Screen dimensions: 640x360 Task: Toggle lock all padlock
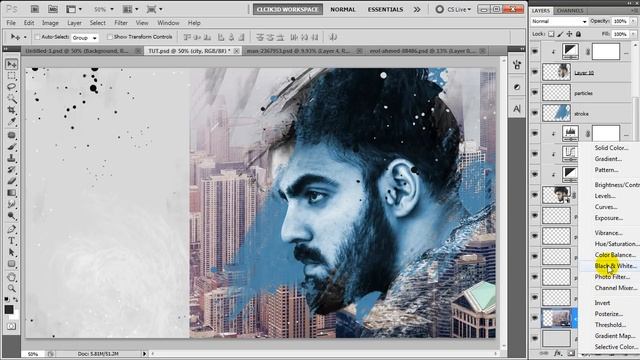(x=578, y=34)
